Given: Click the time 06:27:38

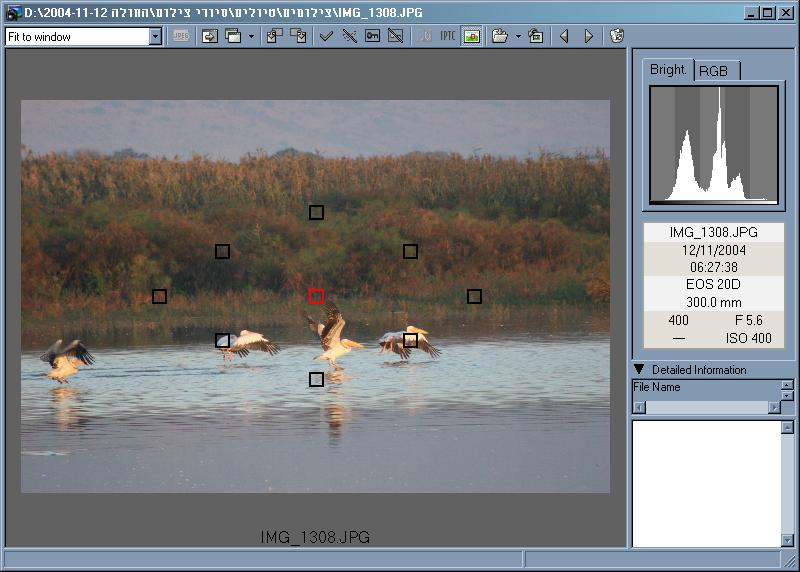Looking at the screenshot, I should (713, 267).
